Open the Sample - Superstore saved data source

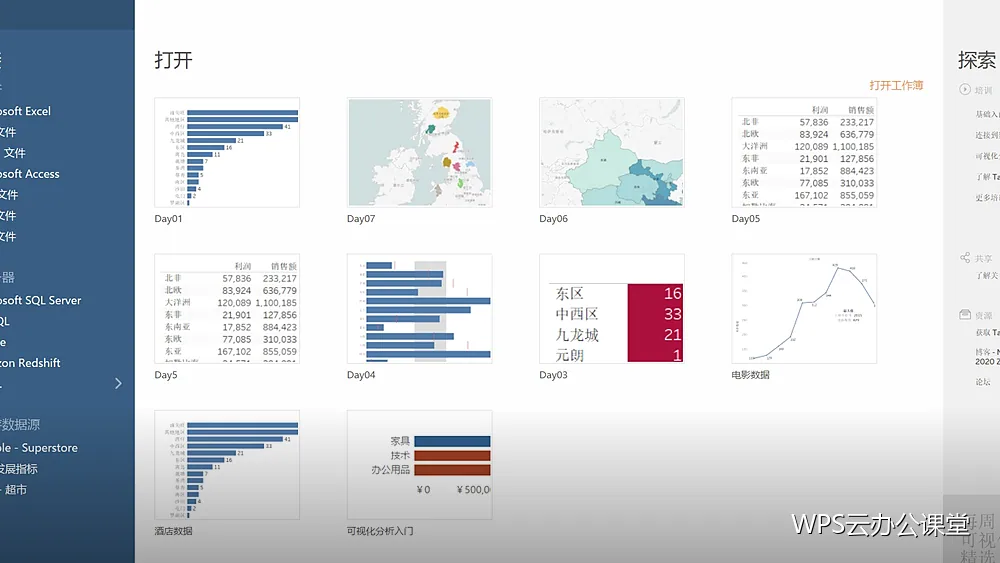tap(39, 448)
